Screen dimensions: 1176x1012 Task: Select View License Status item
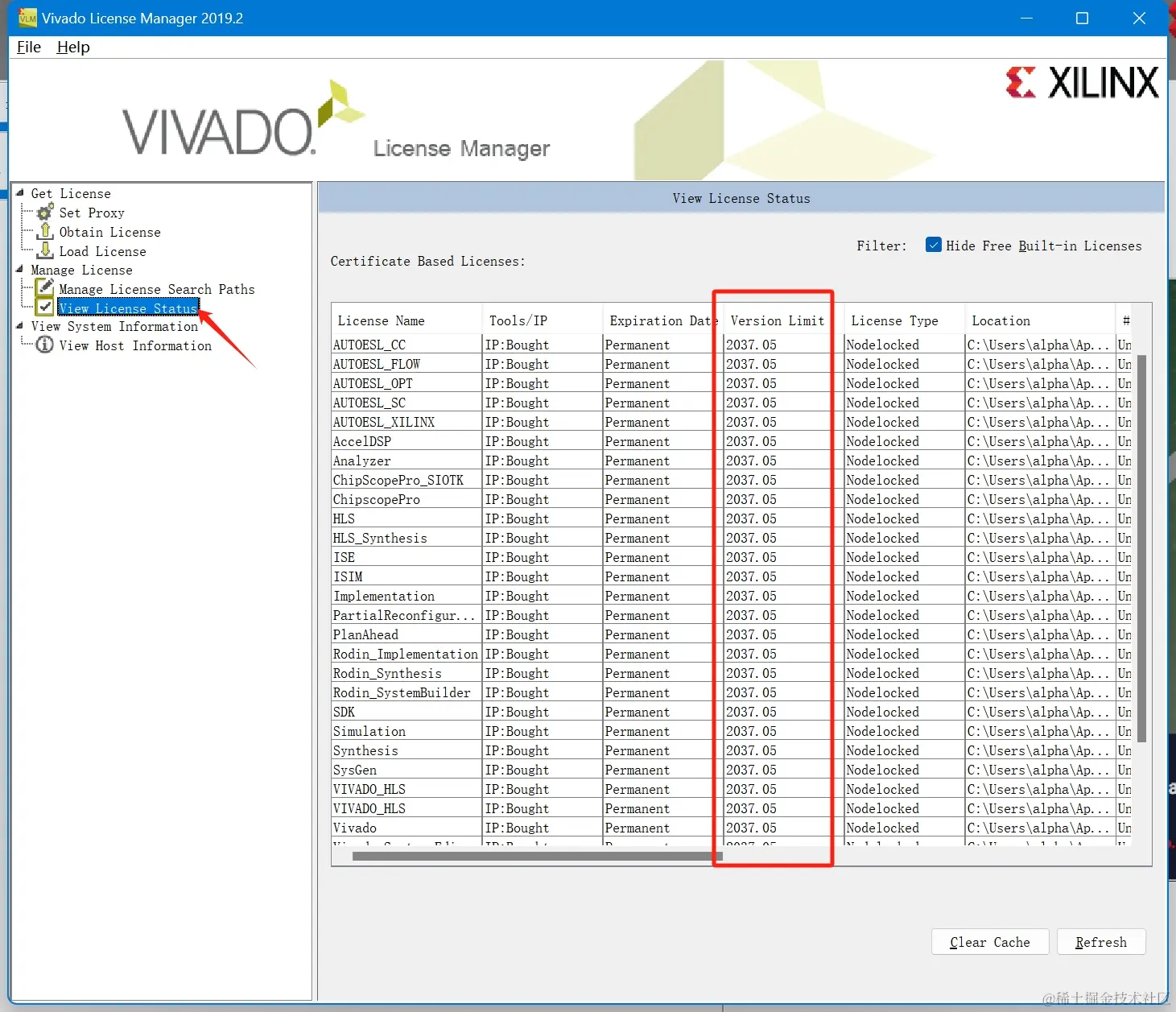pyautogui.click(x=128, y=308)
